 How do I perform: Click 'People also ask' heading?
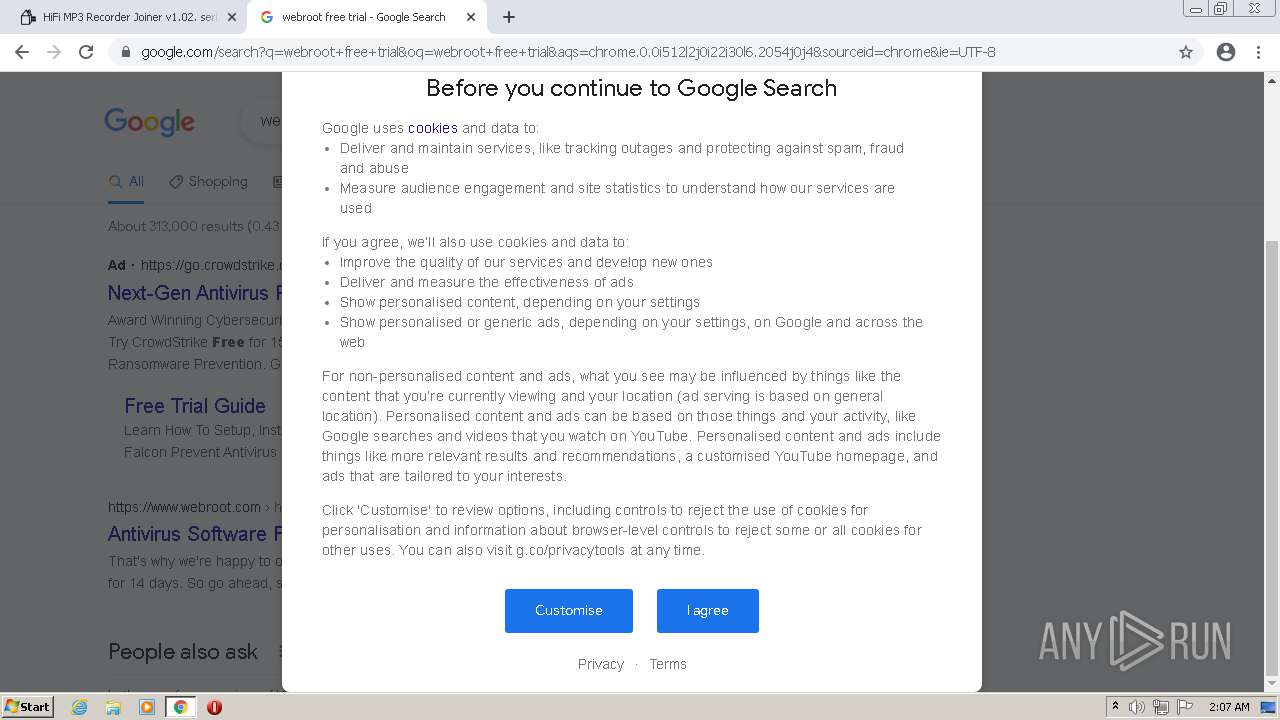(x=183, y=652)
